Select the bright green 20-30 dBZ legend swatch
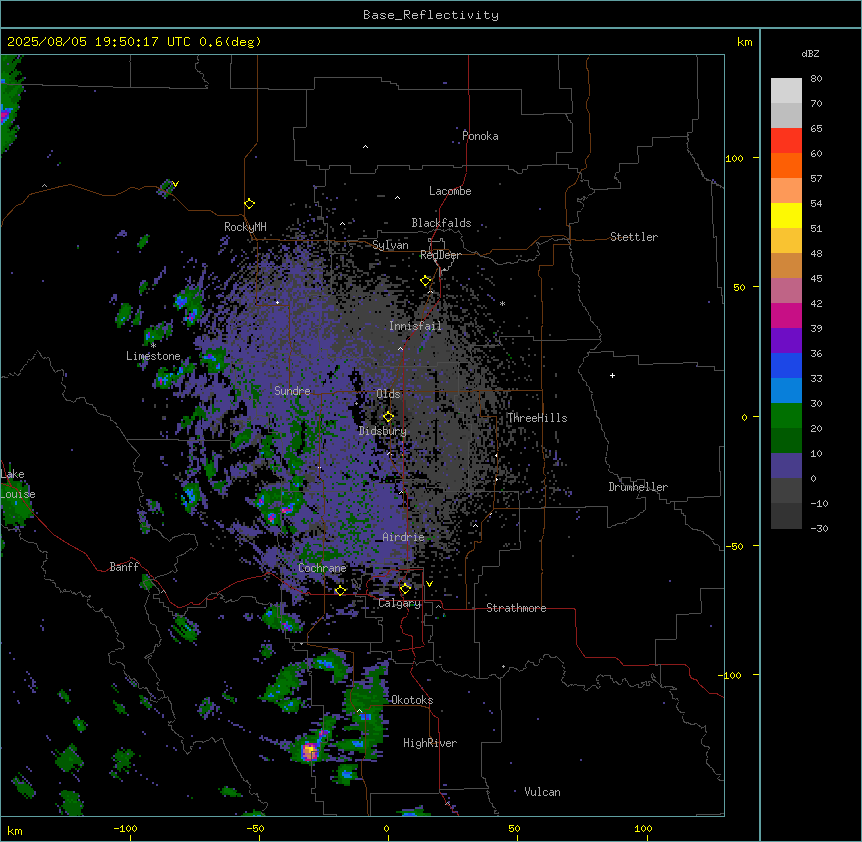Viewport: 862px width, 842px height. pos(786,416)
